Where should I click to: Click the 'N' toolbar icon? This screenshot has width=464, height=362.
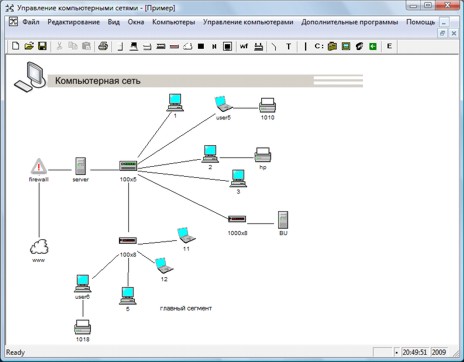[214, 46]
